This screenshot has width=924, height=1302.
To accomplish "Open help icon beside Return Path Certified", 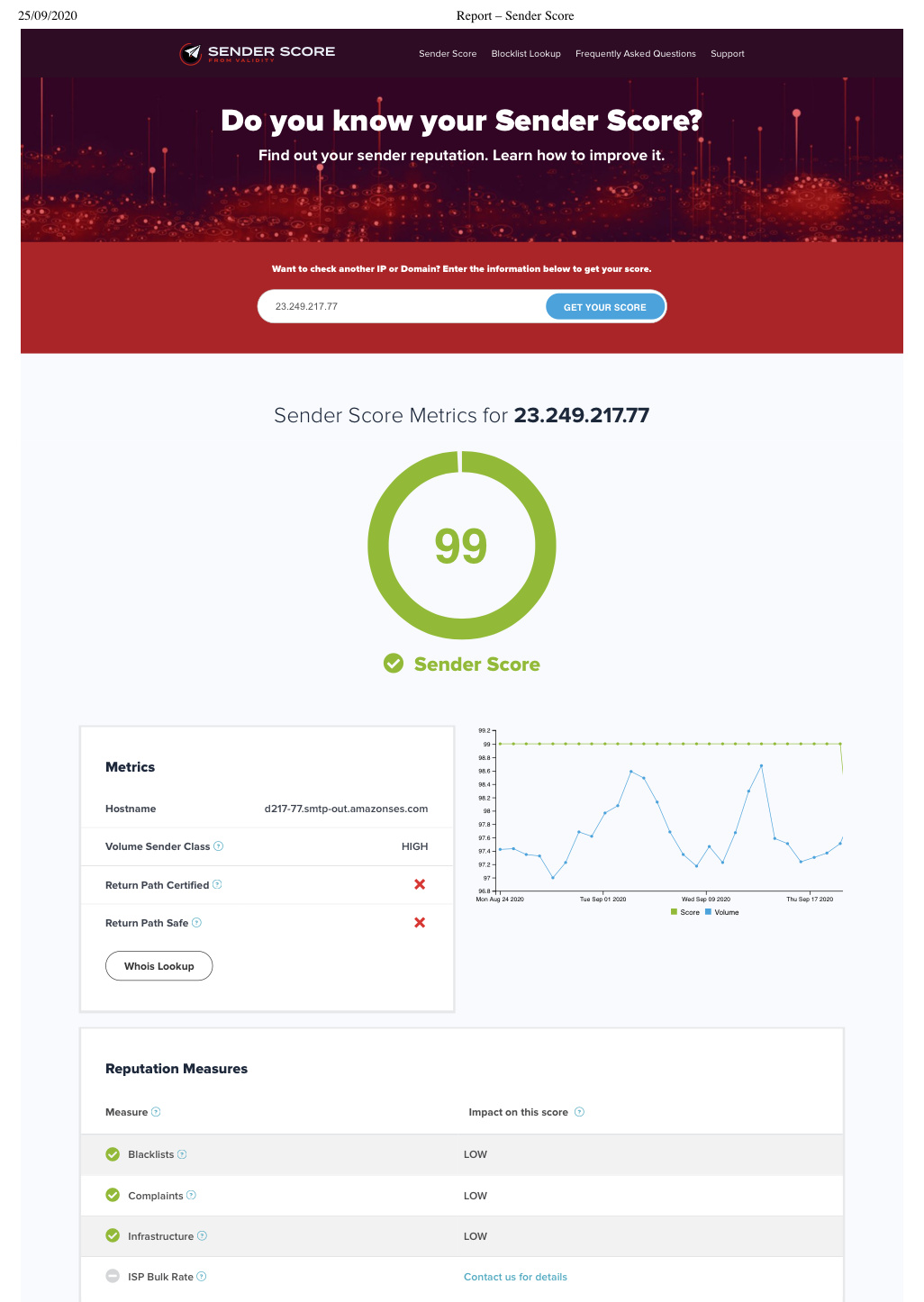I will point(217,885).
